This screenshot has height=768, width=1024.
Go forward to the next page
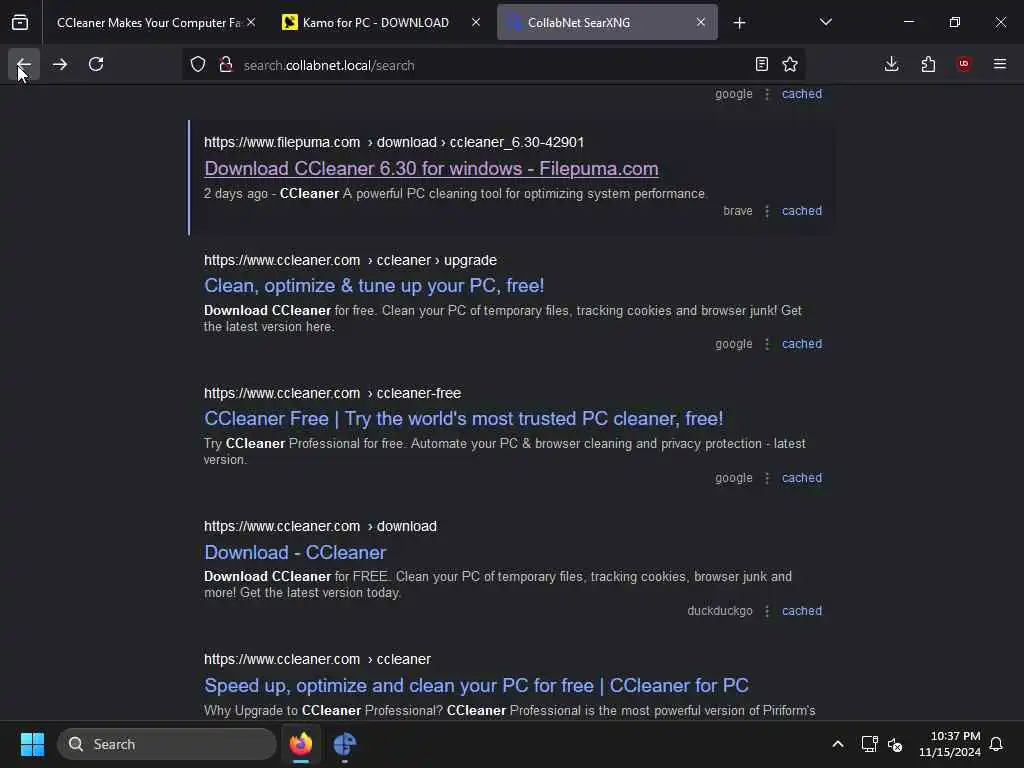coord(60,64)
